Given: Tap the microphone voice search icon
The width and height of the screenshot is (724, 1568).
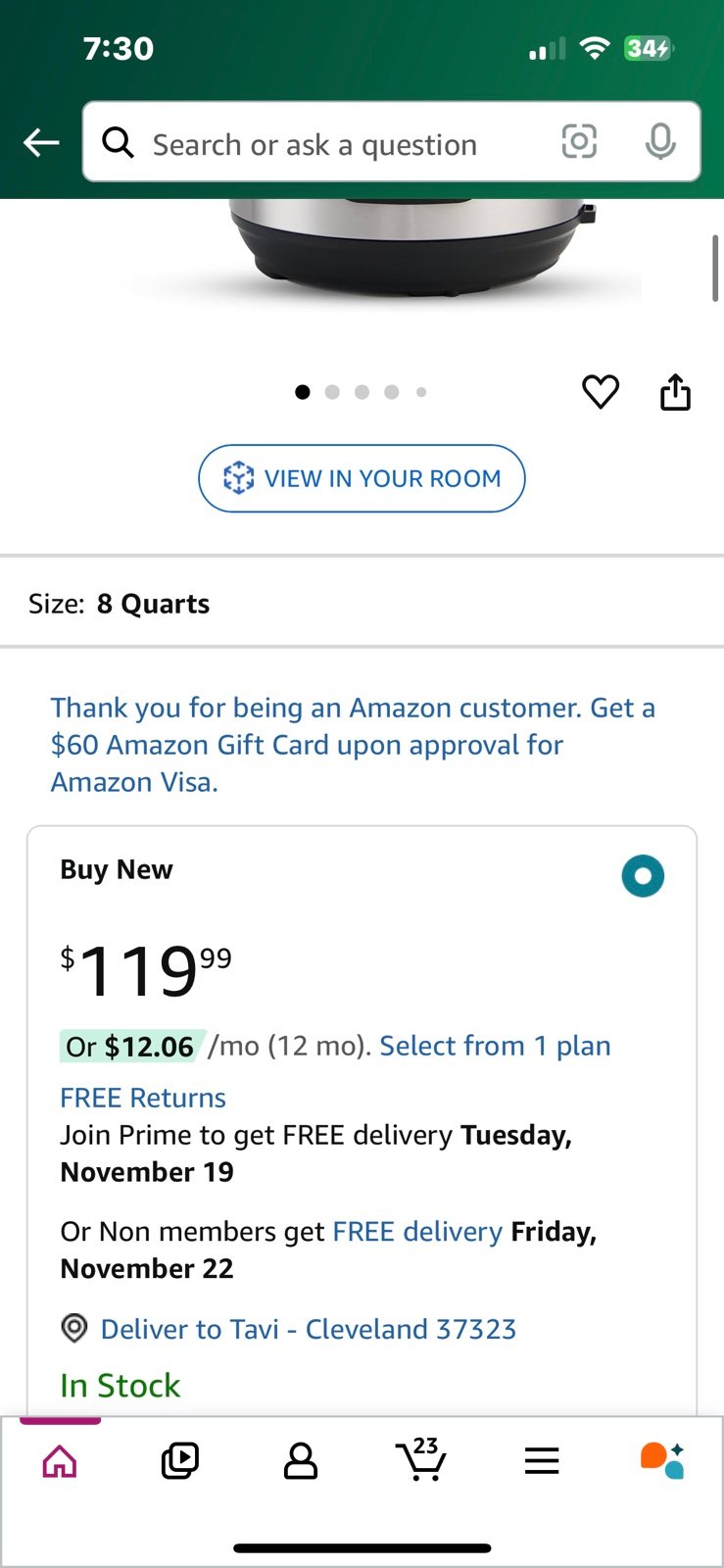Looking at the screenshot, I should [x=660, y=142].
